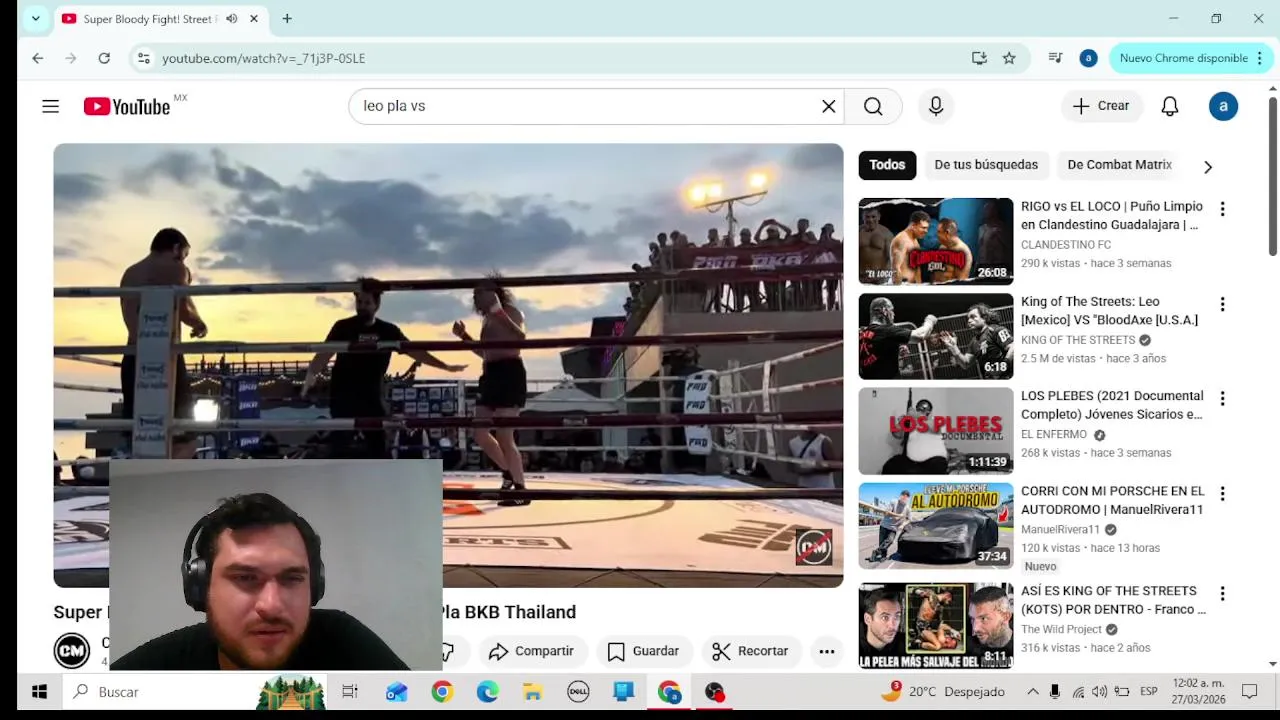Open the YouTube hamburger guide menu

[x=51, y=106]
